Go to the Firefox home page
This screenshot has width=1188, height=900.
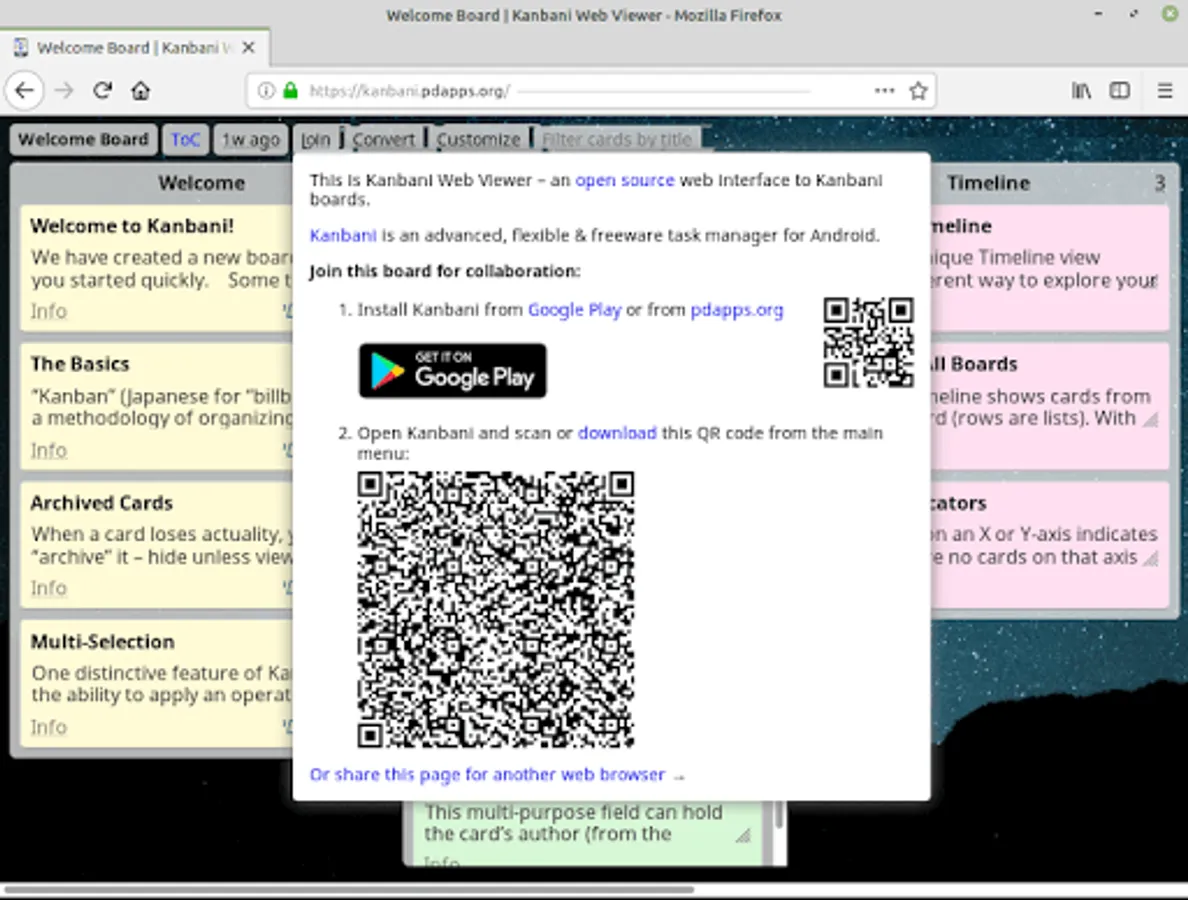140,91
